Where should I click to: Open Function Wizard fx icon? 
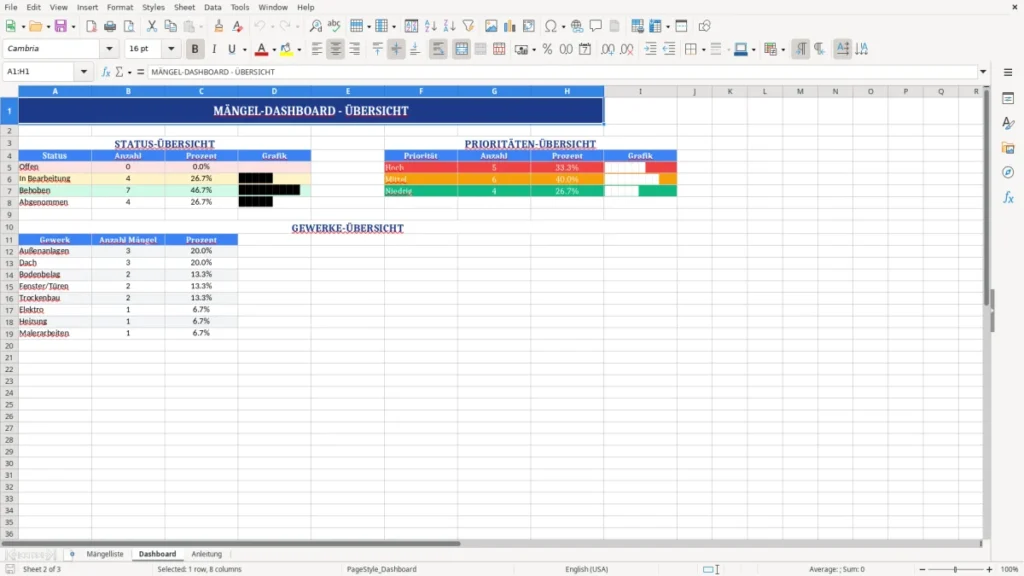[x=106, y=72]
